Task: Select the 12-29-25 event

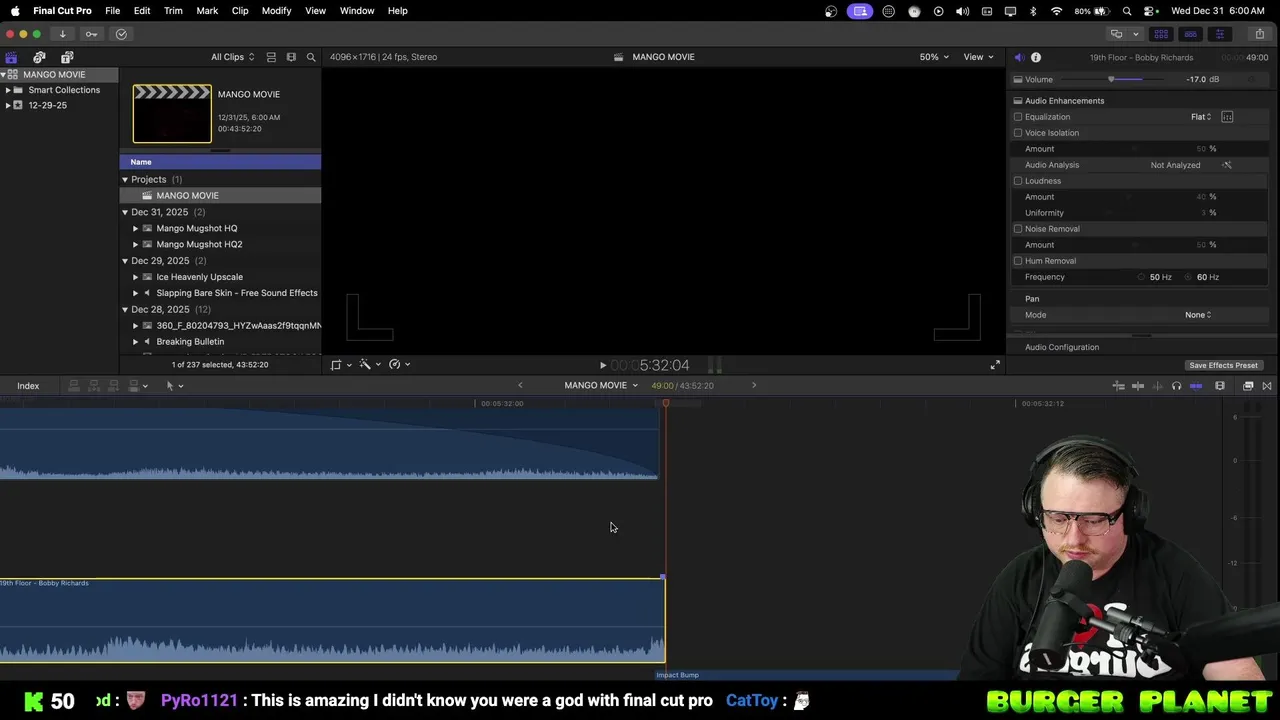Action: 47,105
